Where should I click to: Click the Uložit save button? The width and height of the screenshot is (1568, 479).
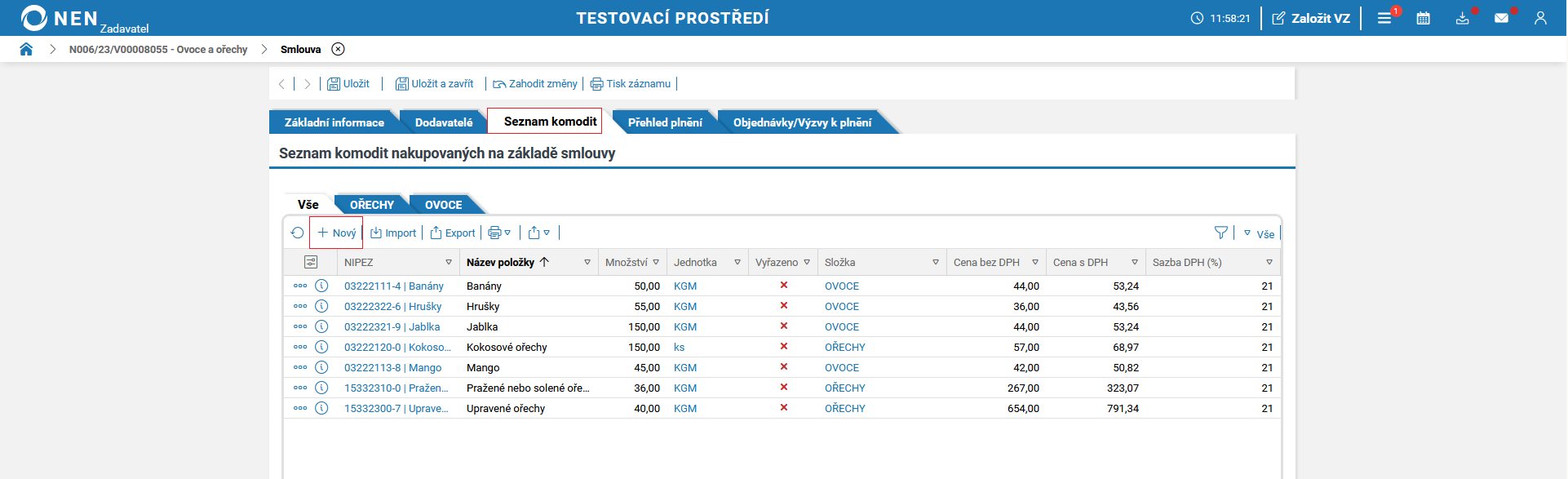point(348,83)
